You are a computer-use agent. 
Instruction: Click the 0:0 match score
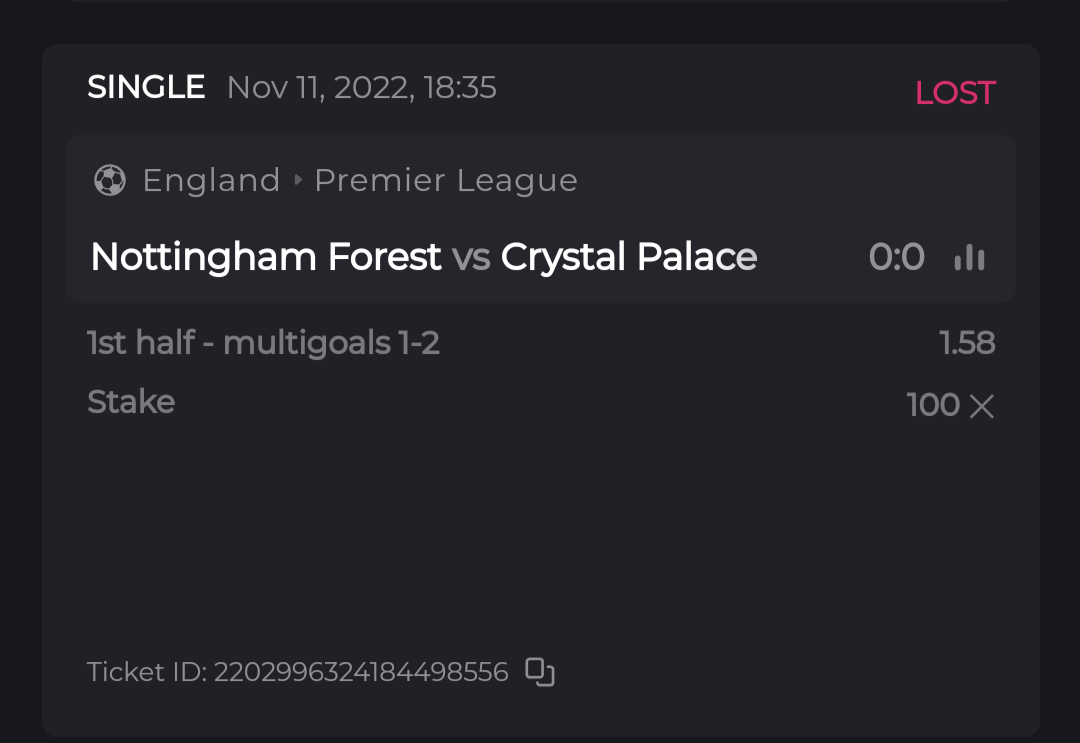click(x=896, y=258)
